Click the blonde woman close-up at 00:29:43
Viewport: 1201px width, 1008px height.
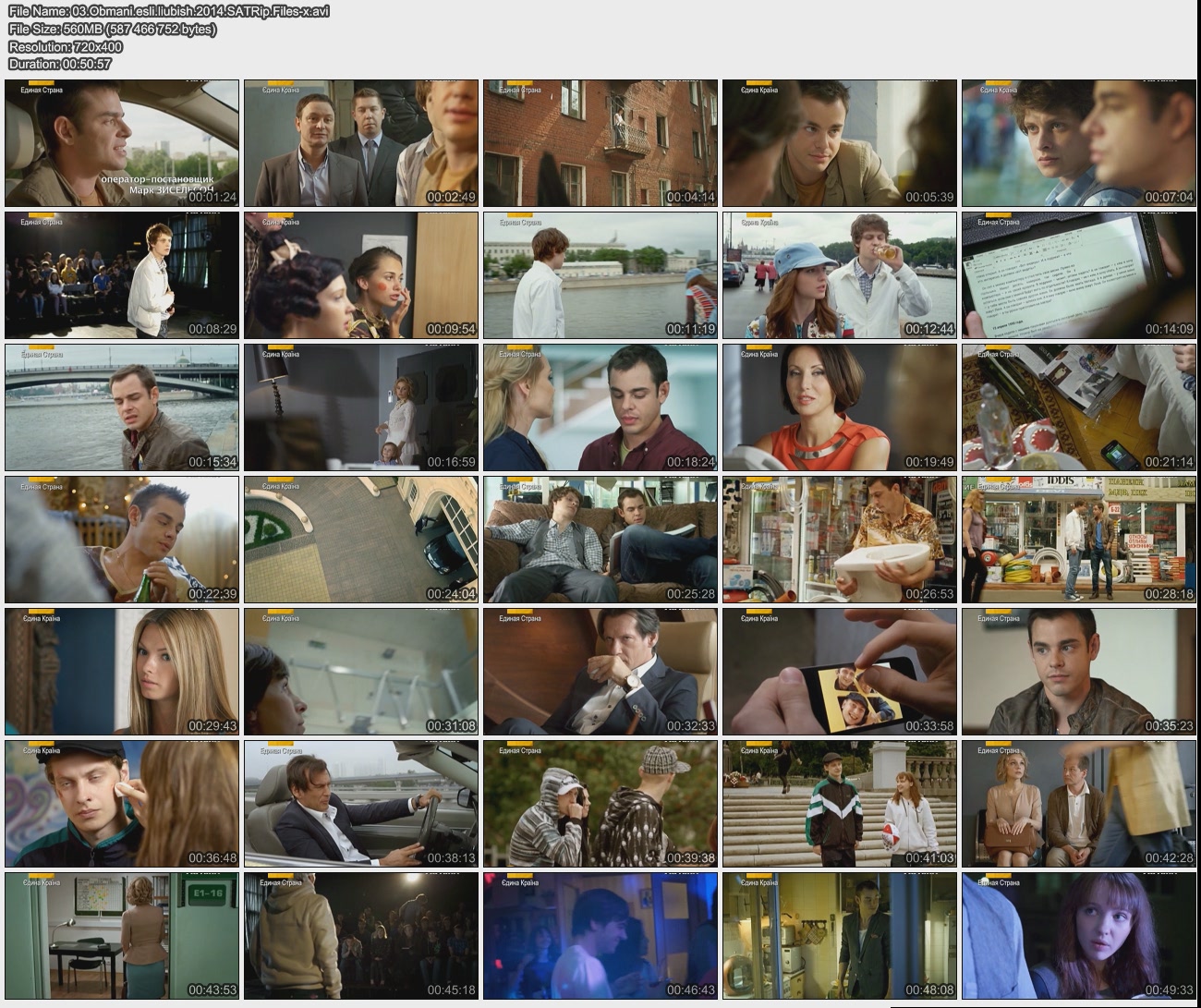pyautogui.click(x=122, y=672)
